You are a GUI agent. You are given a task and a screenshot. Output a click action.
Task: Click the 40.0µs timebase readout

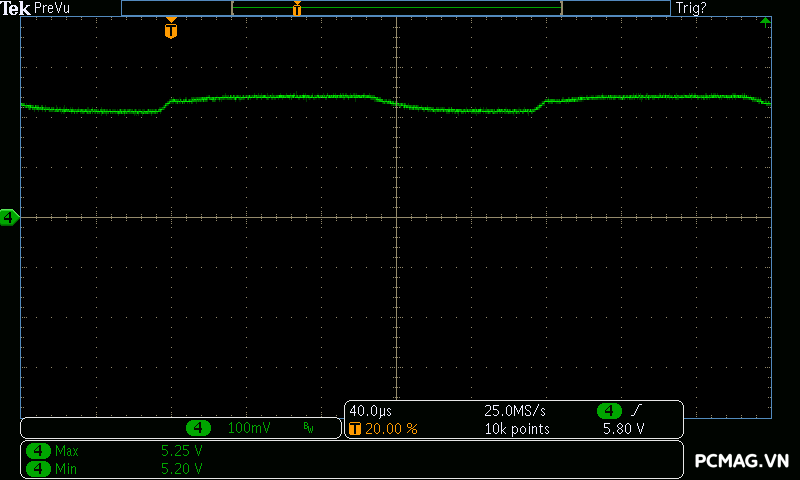click(370, 411)
